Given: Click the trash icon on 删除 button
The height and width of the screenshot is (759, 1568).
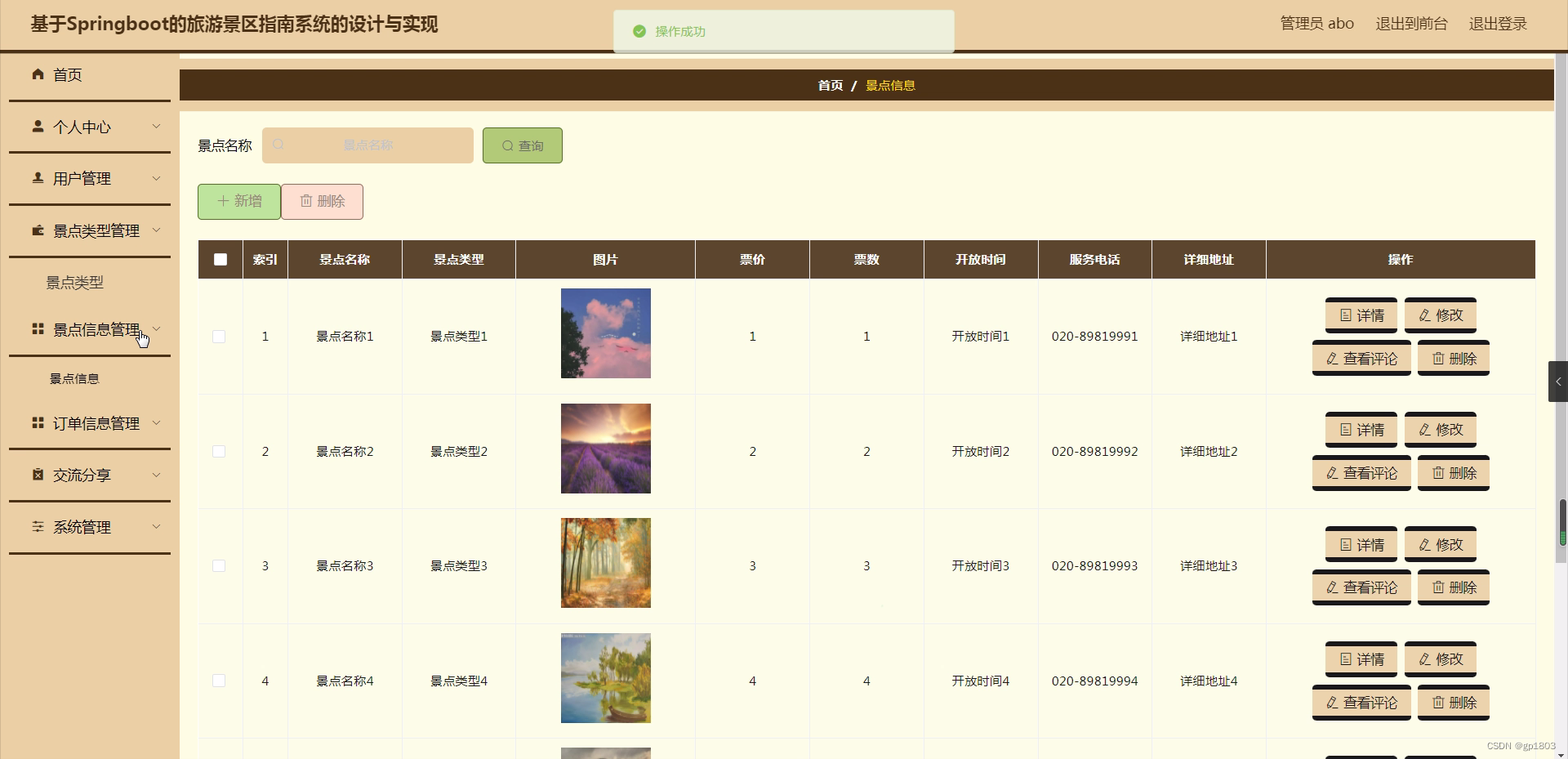Looking at the screenshot, I should click(307, 201).
